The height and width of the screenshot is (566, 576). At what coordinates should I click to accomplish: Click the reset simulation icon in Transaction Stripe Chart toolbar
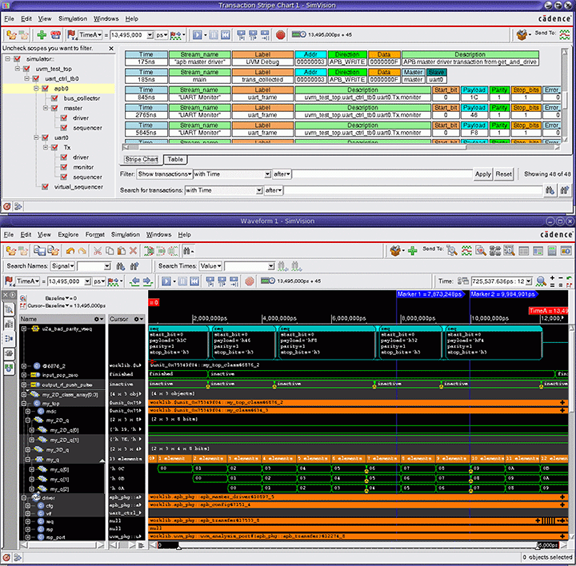[x=225, y=35]
